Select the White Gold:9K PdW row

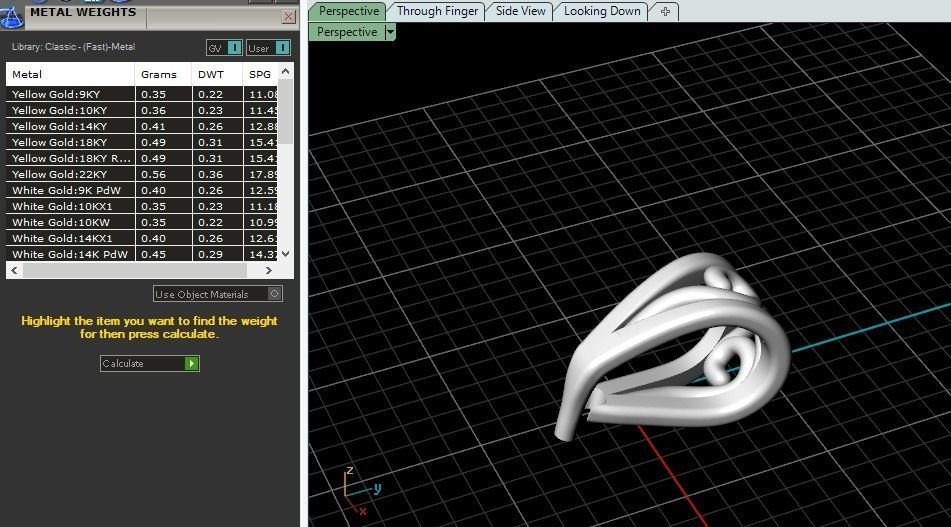[x=142, y=190]
